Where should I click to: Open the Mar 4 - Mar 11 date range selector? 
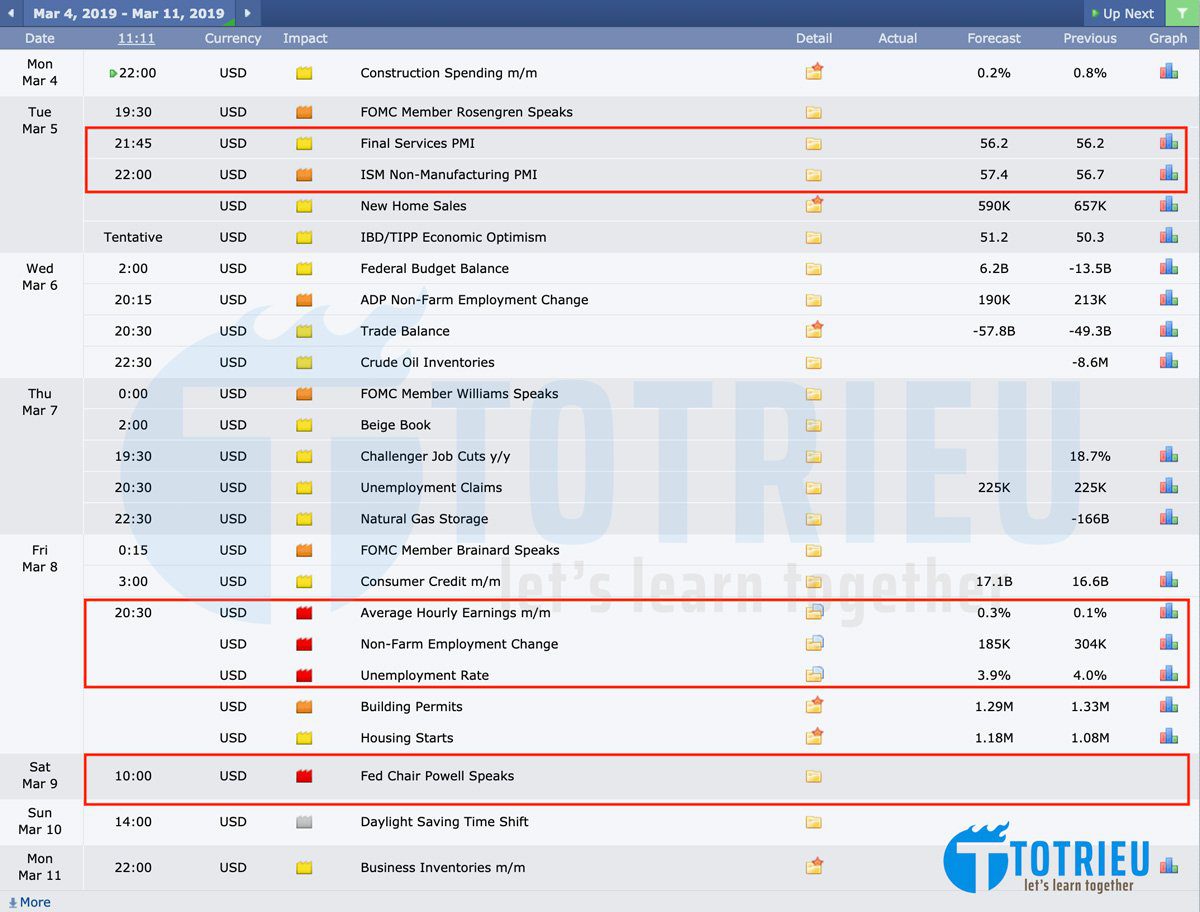pyautogui.click(x=128, y=13)
